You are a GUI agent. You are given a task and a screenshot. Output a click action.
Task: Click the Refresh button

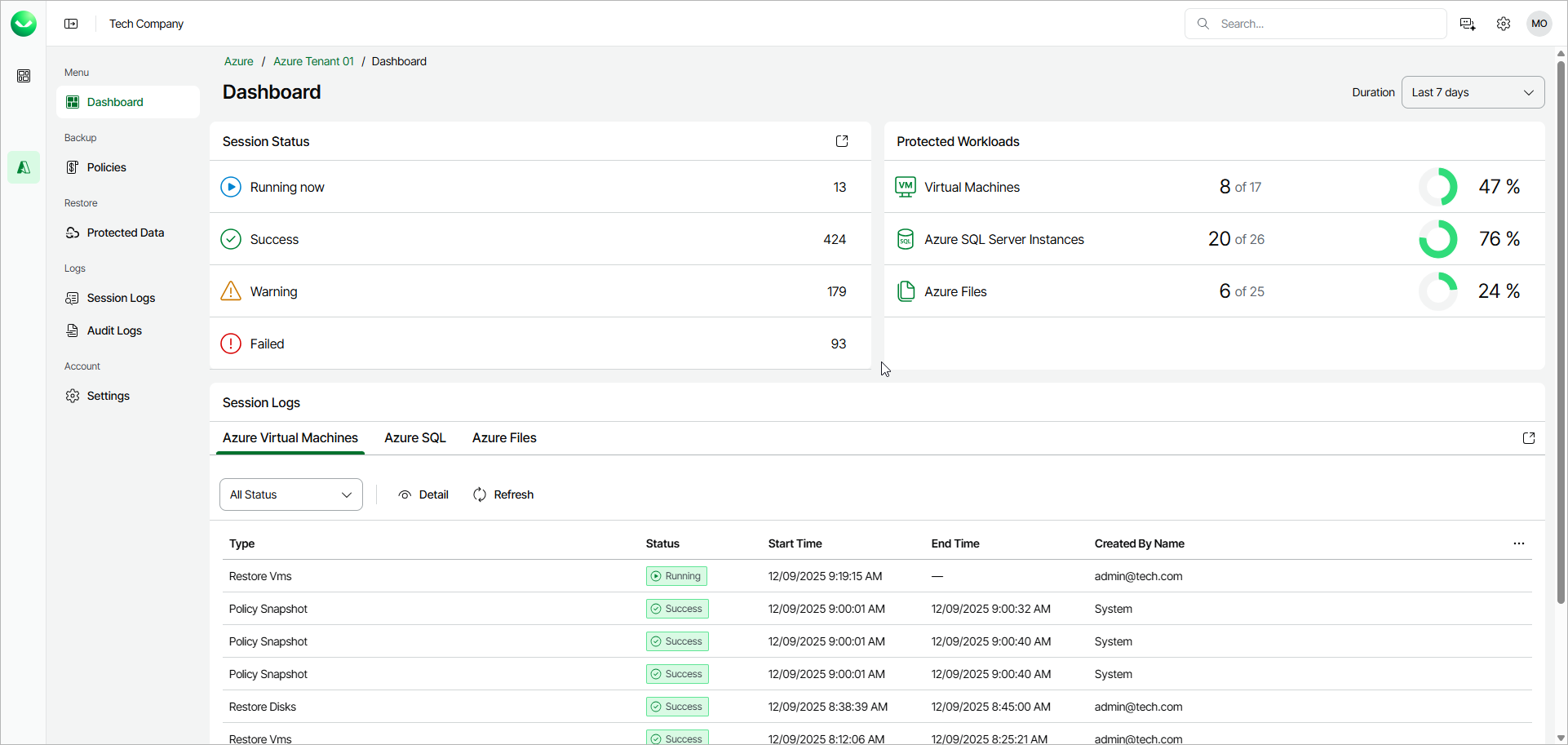click(503, 494)
